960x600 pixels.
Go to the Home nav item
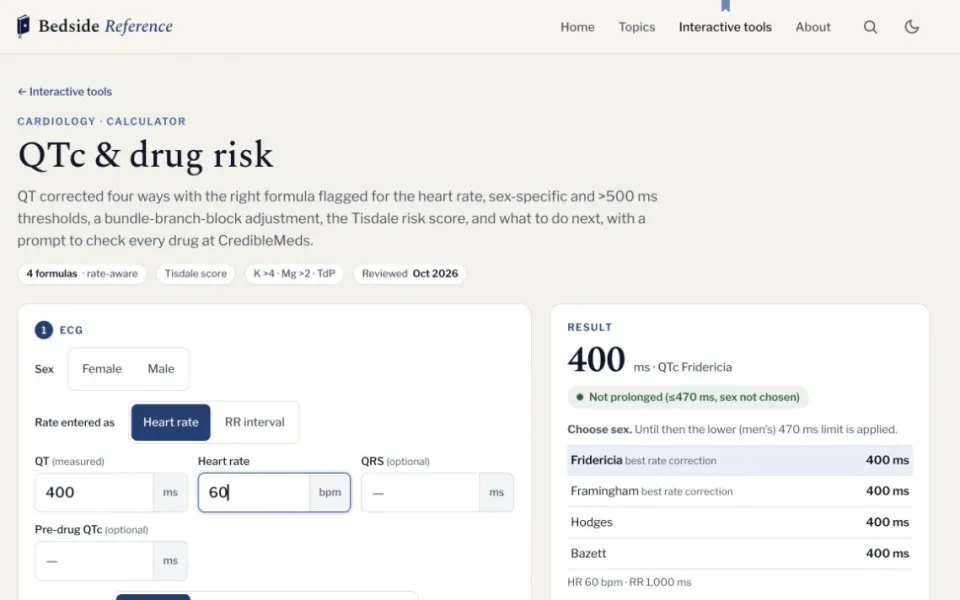(x=577, y=27)
